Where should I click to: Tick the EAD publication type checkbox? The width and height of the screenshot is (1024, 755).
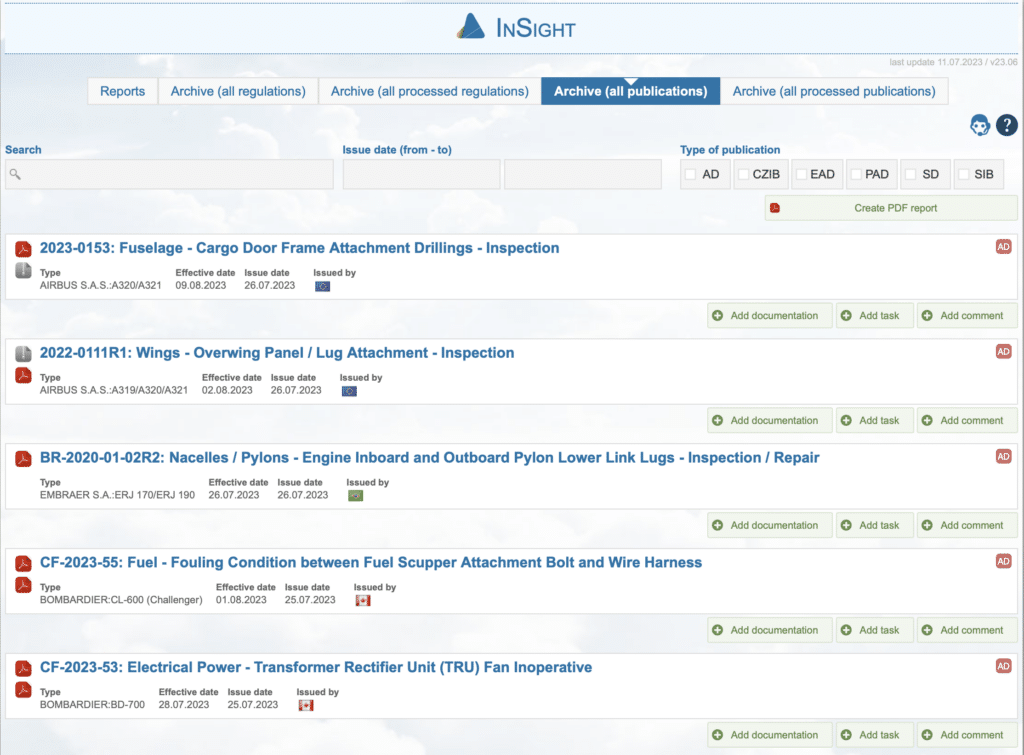click(801, 174)
